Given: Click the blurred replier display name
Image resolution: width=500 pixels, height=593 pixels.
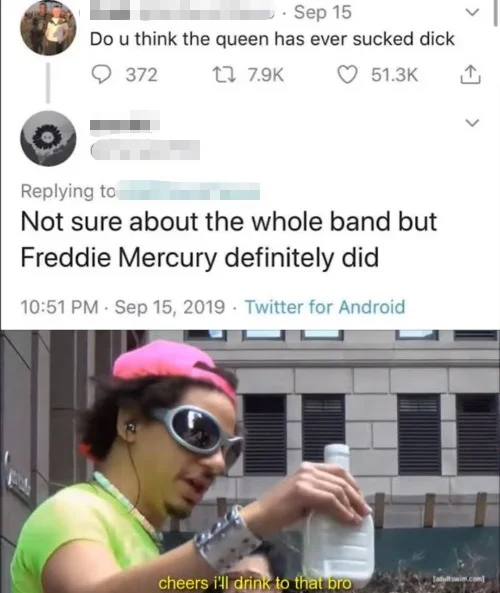Looking at the screenshot, I should coord(124,123).
